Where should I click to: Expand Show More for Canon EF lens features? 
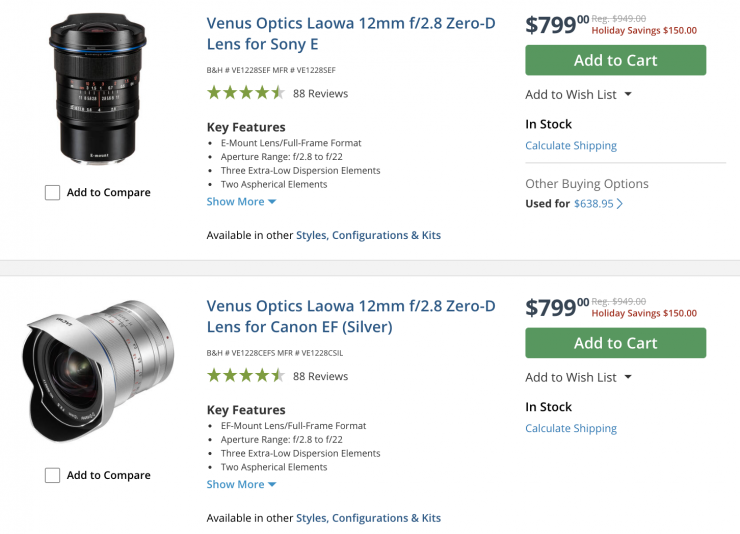click(x=241, y=485)
